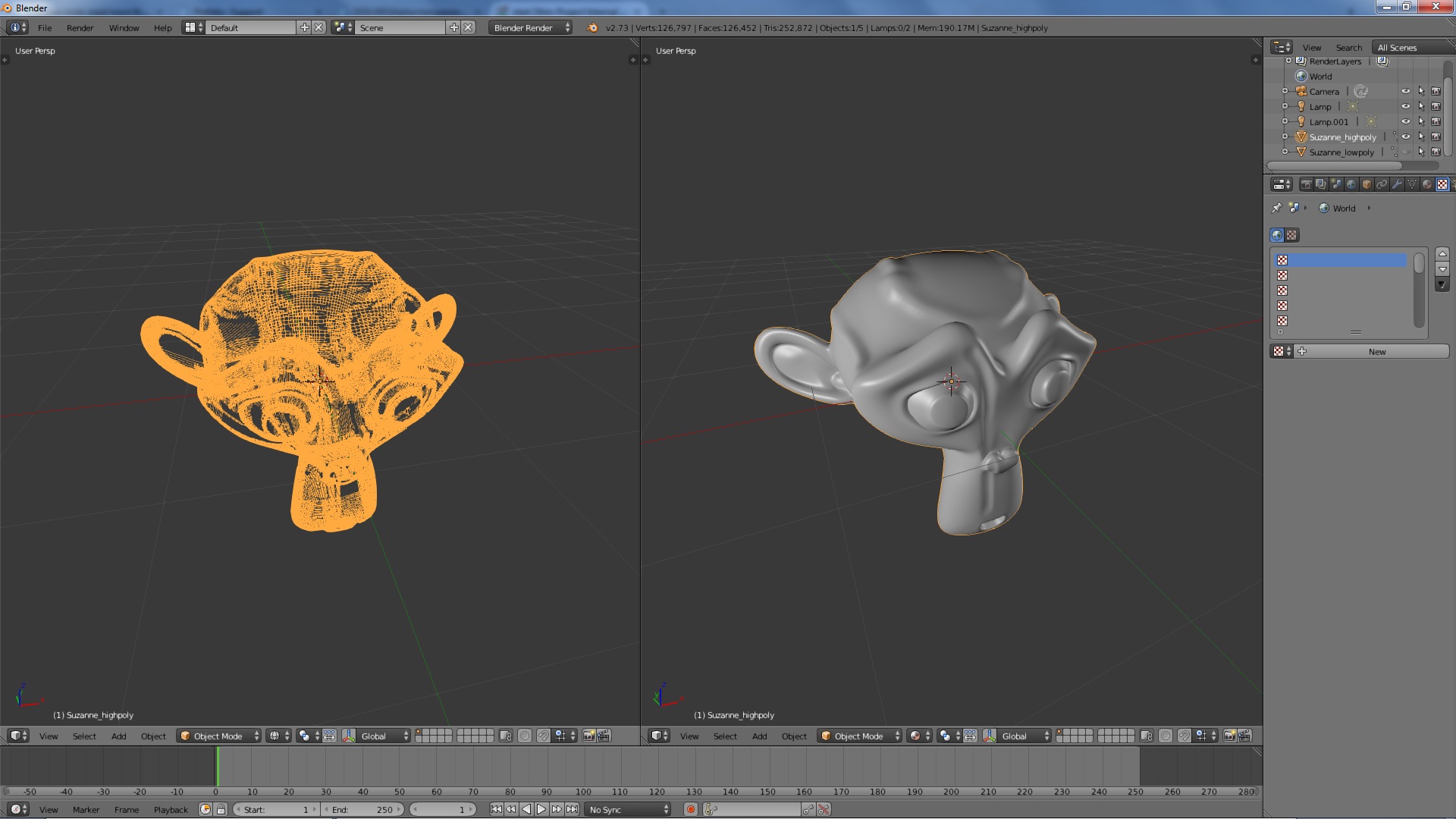Hide the Camera in viewport via eye icon
The height and width of the screenshot is (819, 1456).
[x=1406, y=91]
